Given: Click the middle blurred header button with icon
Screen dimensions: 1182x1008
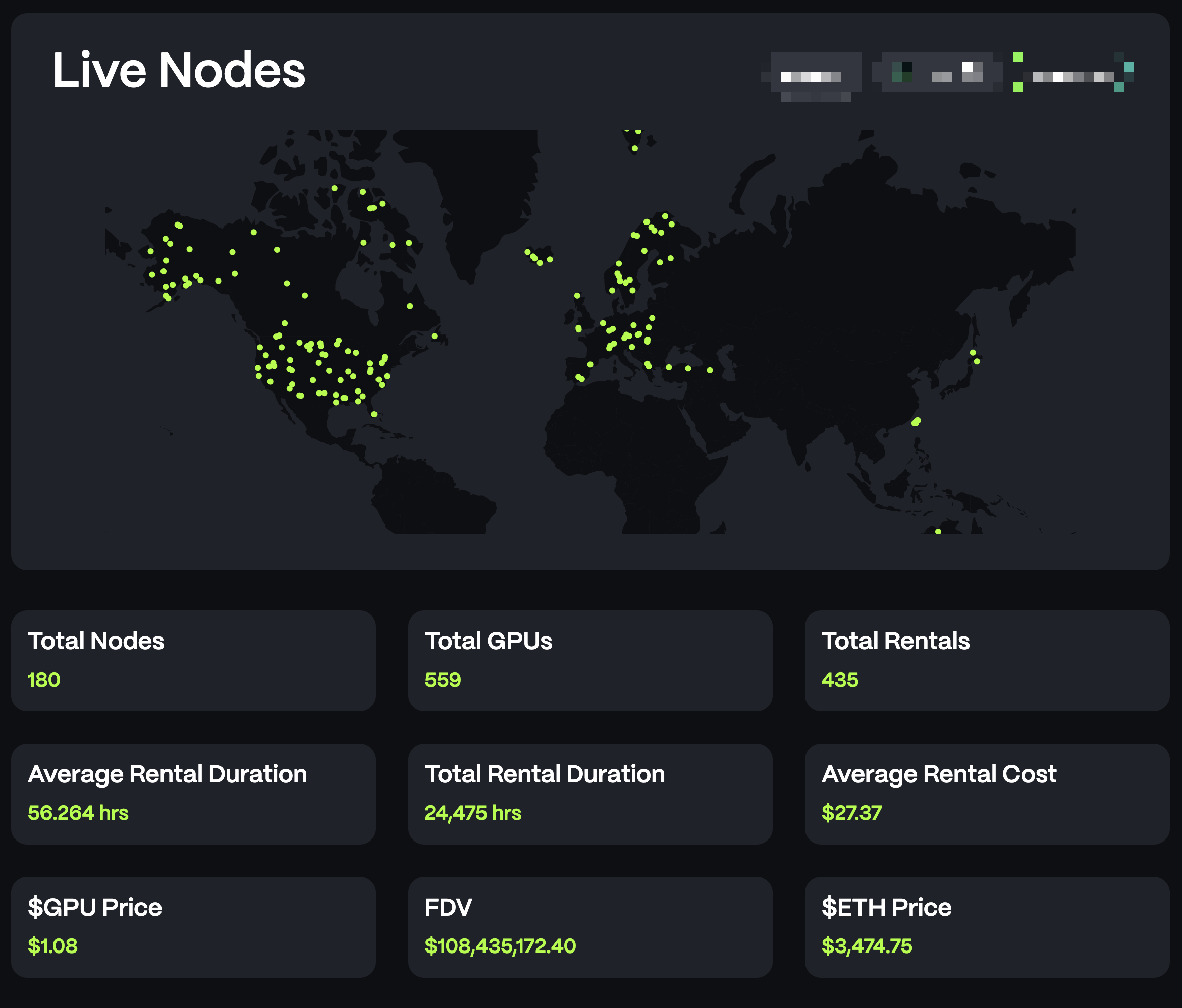Looking at the screenshot, I should coord(937,73).
